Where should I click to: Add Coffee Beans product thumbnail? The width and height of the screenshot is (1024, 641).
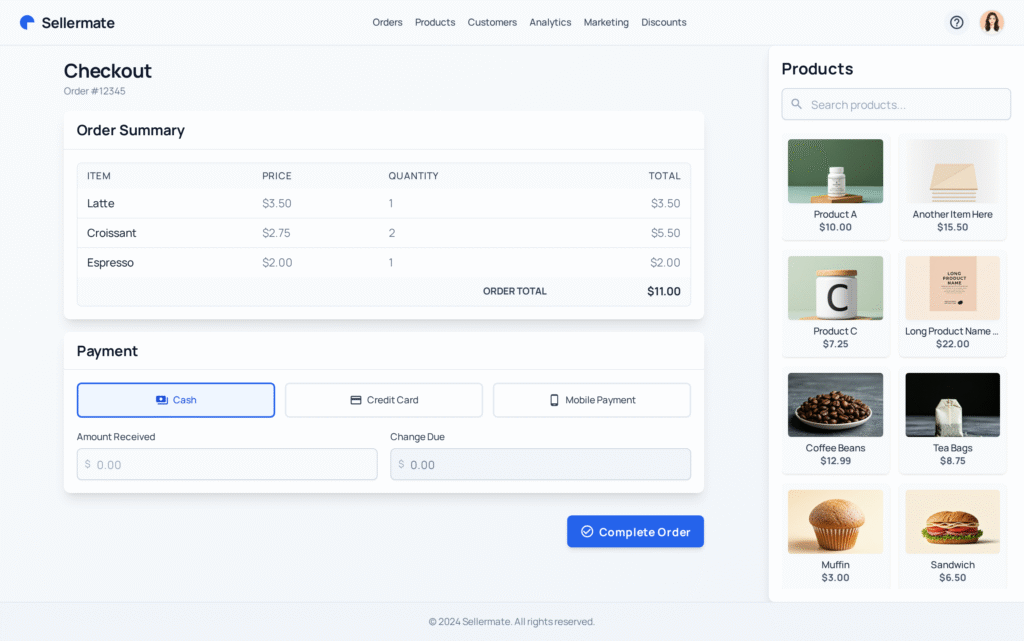click(x=835, y=405)
